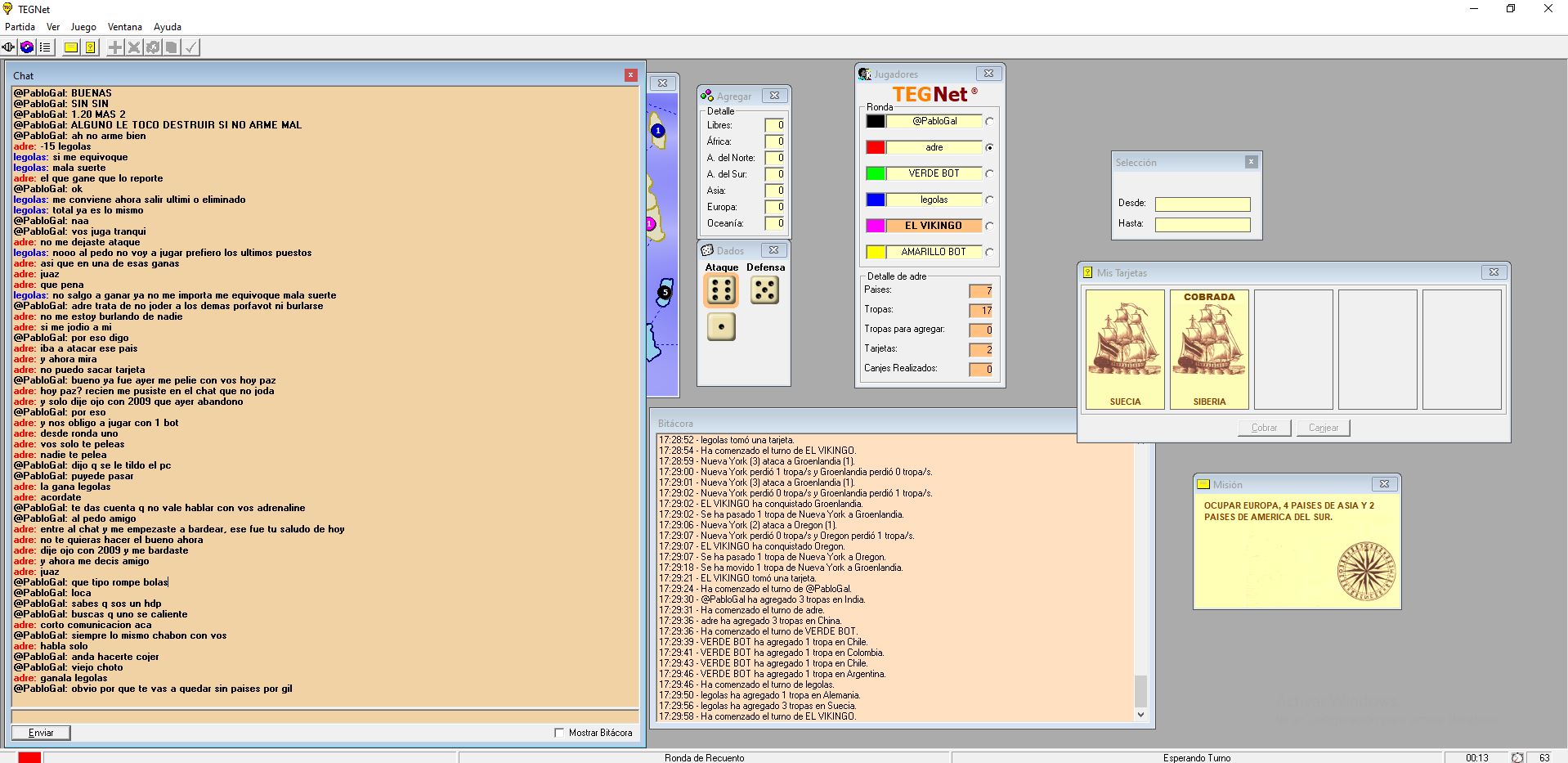Screen dimensions: 1568x763
Task: Open the bulleted list toolbar icon
Action: point(45,47)
